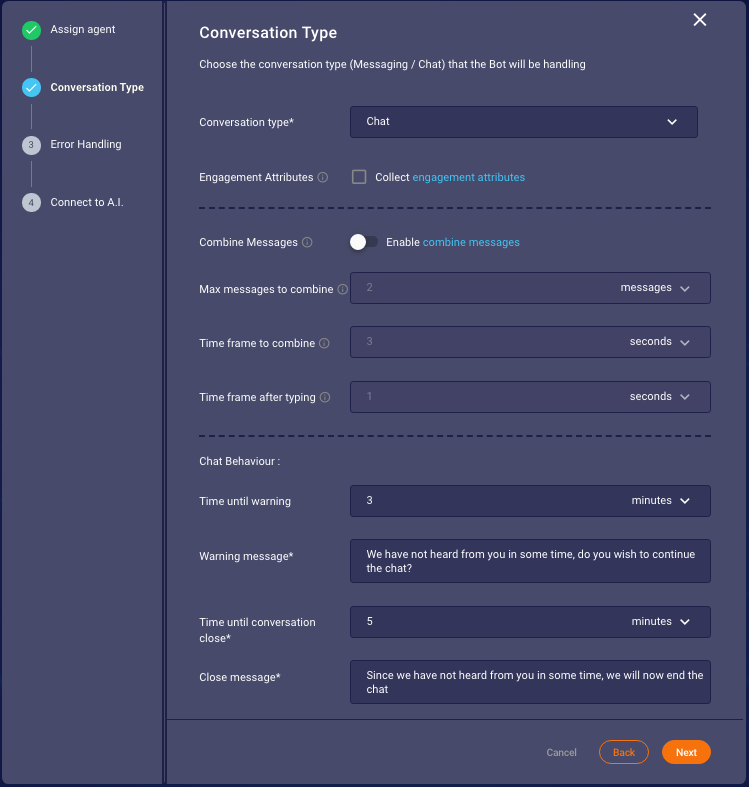Click the orange Next button
This screenshot has width=749, height=787.
tap(686, 752)
